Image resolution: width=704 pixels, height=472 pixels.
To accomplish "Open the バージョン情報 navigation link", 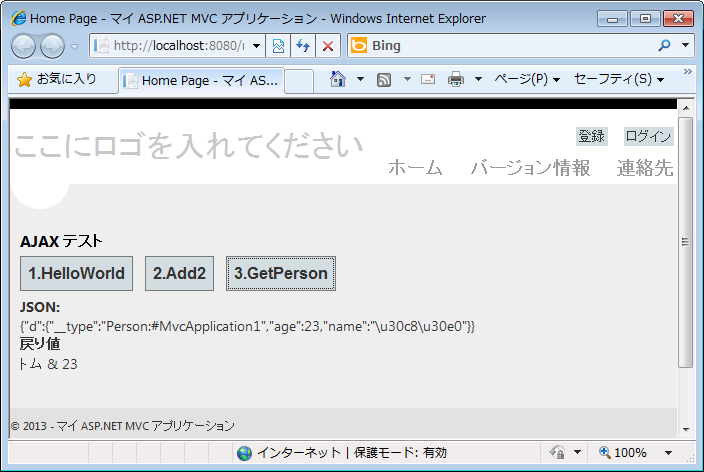I will (x=530, y=168).
